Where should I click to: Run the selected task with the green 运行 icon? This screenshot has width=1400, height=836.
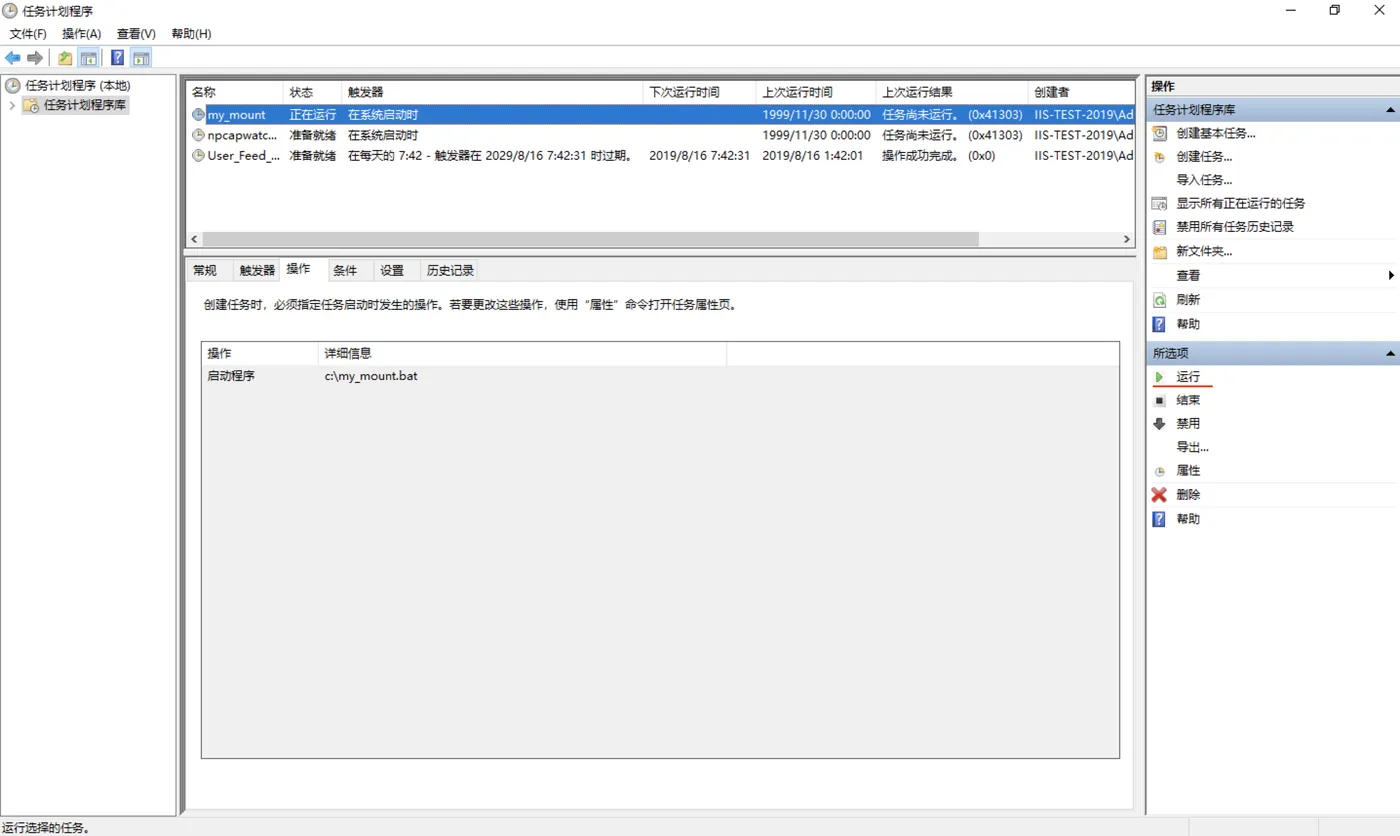pyautogui.click(x=1160, y=377)
